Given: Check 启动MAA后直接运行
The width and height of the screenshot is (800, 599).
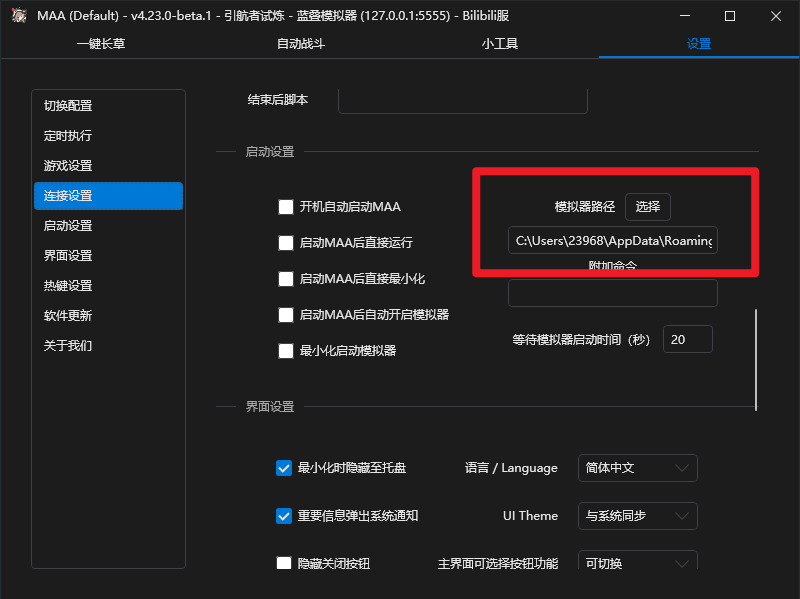Looking at the screenshot, I should [285, 243].
